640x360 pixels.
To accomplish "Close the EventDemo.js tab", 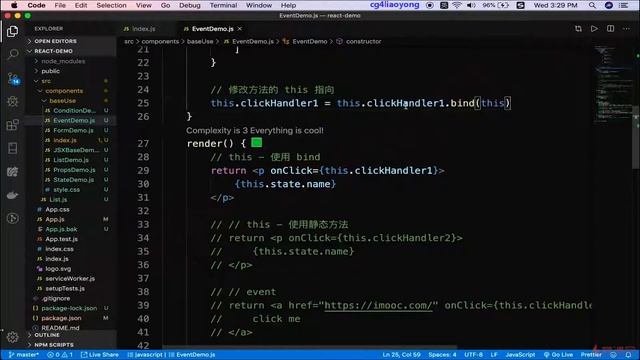I will 240,29.
